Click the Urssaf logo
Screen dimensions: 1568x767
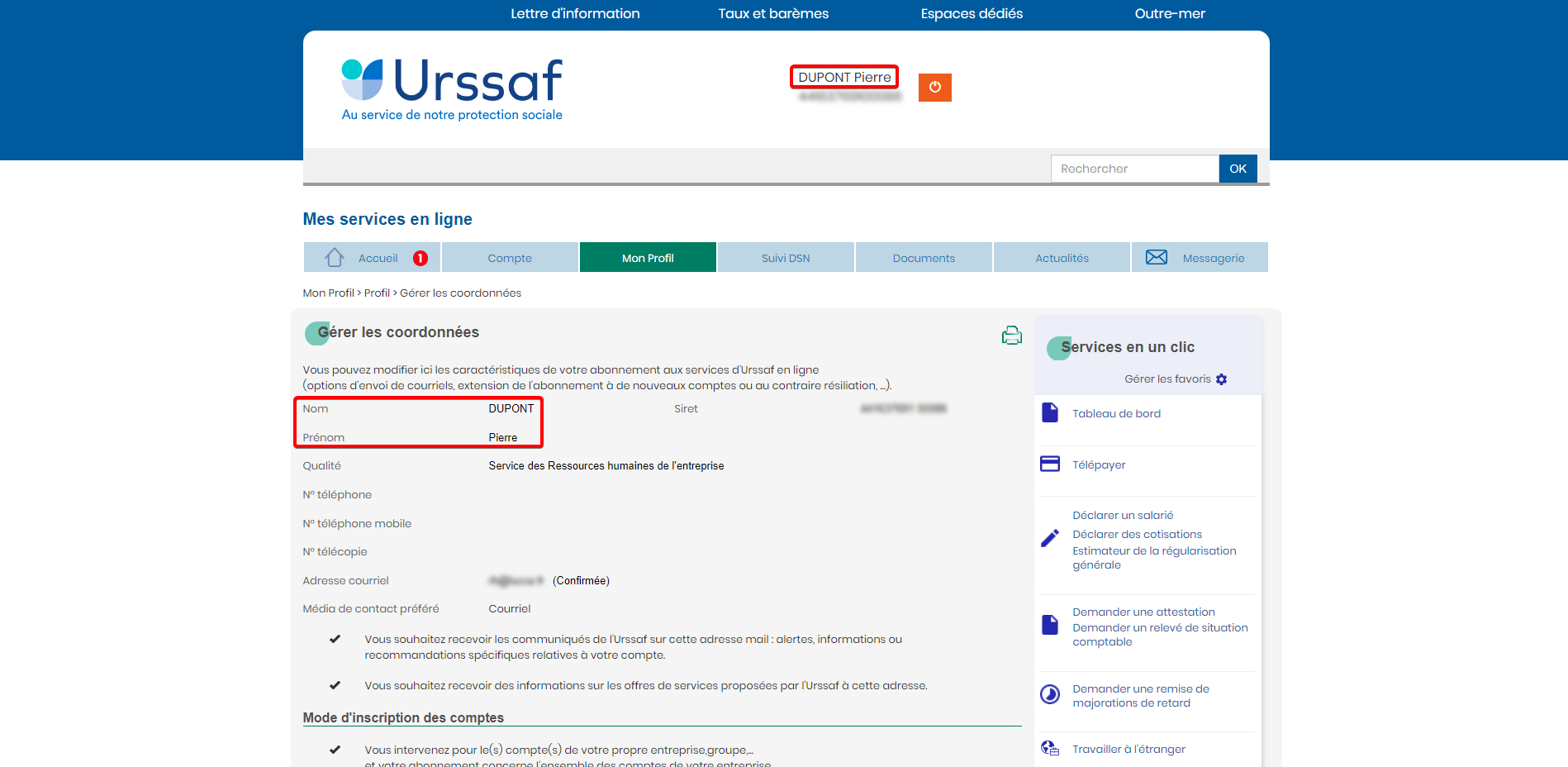pyautogui.click(x=452, y=89)
